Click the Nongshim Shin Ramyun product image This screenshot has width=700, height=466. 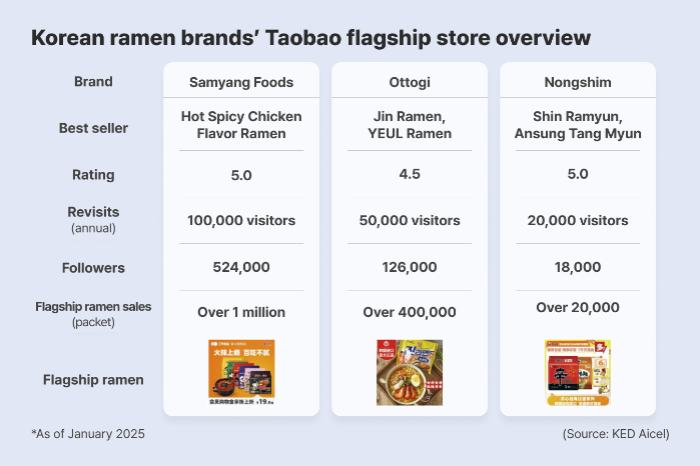578,372
